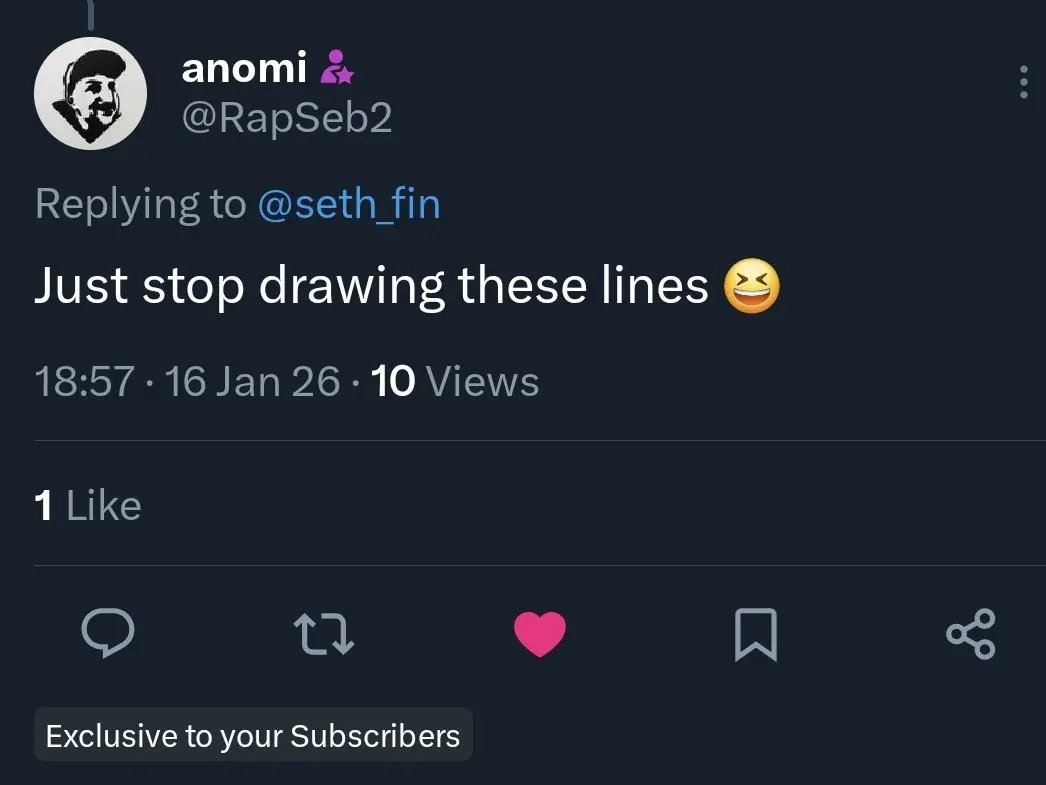This screenshot has height=785, width=1046.
Task: Repost this tweet using the retweet icon
Action: 323,635
